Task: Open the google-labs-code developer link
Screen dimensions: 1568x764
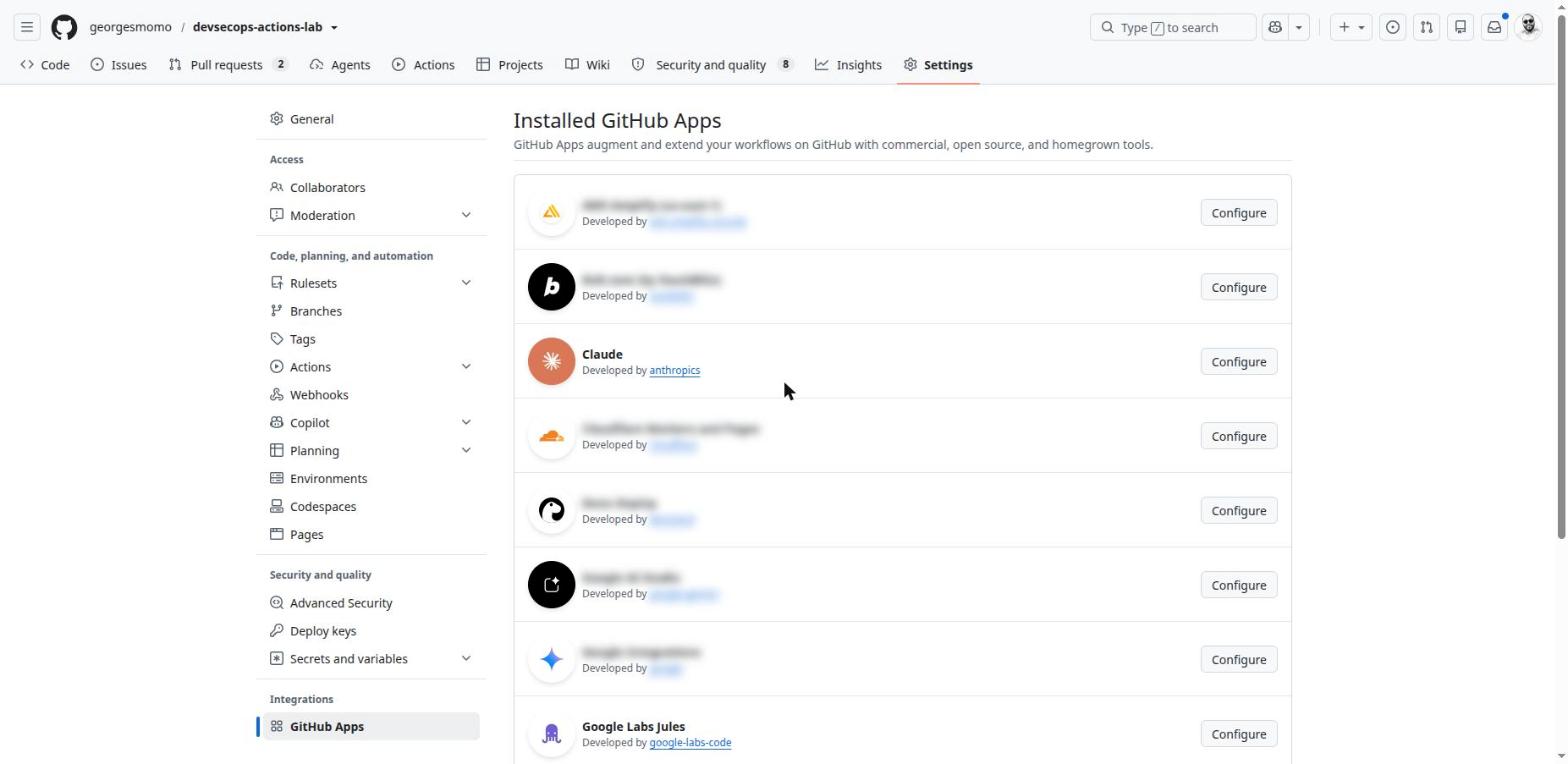Action: 690,743
